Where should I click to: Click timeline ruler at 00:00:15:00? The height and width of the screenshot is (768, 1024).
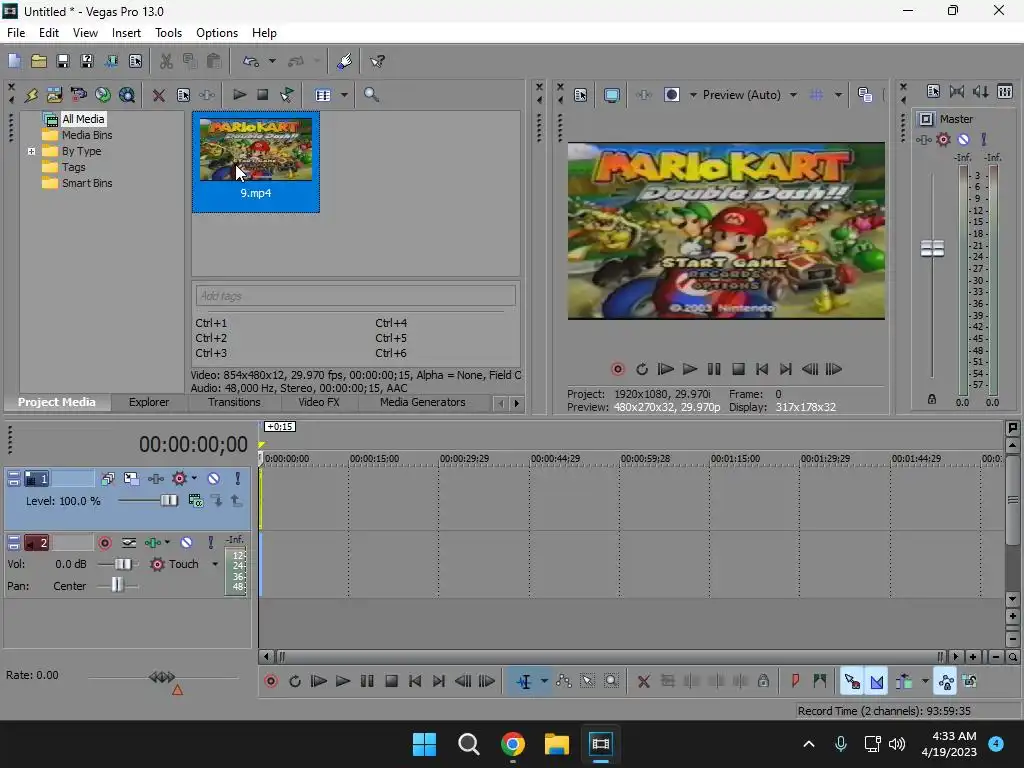click(x=374, y=459)
